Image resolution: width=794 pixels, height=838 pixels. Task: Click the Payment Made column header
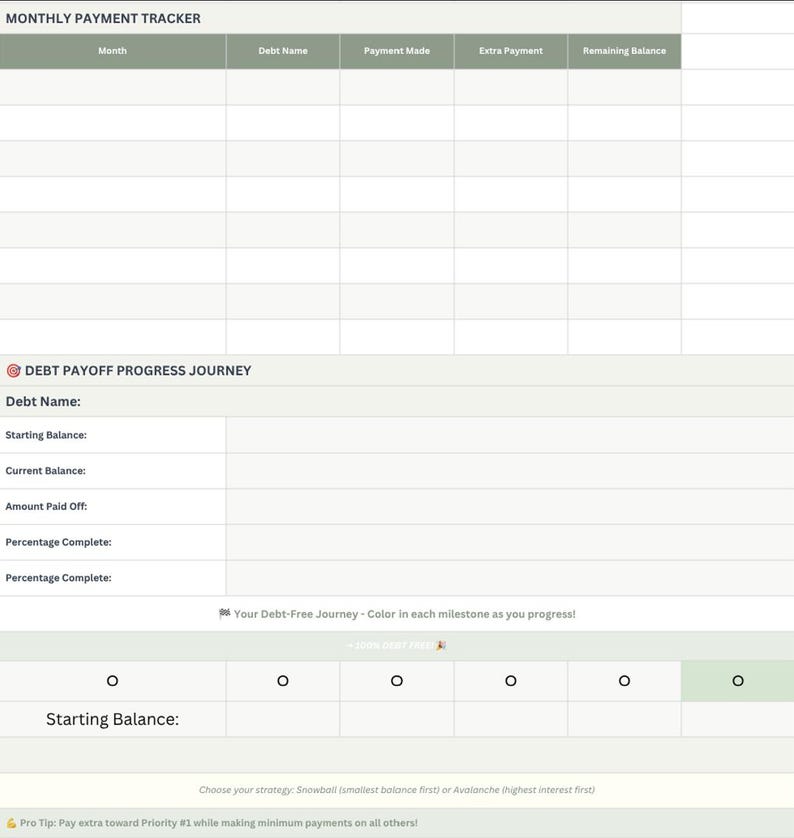(x=397, y=51)
